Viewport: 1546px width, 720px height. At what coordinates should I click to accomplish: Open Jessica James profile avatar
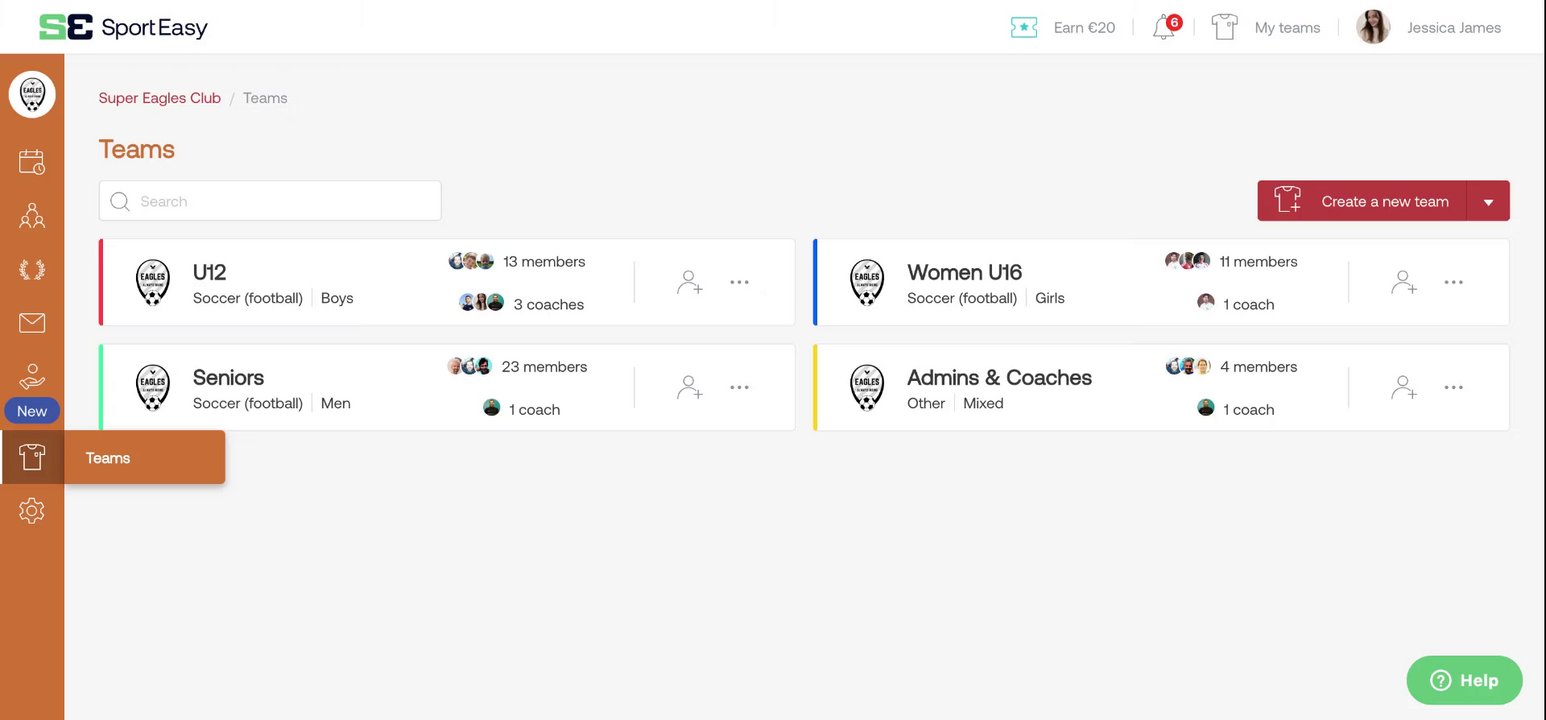tap(1373, 27)
